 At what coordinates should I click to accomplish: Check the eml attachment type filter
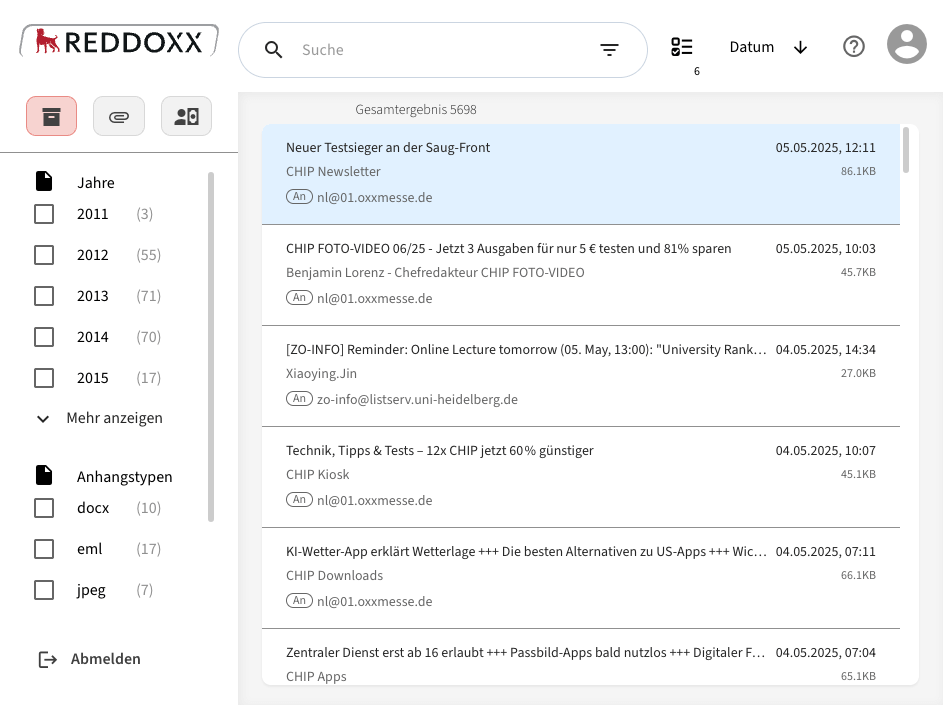pyautogui.click(x=44, y=549)
